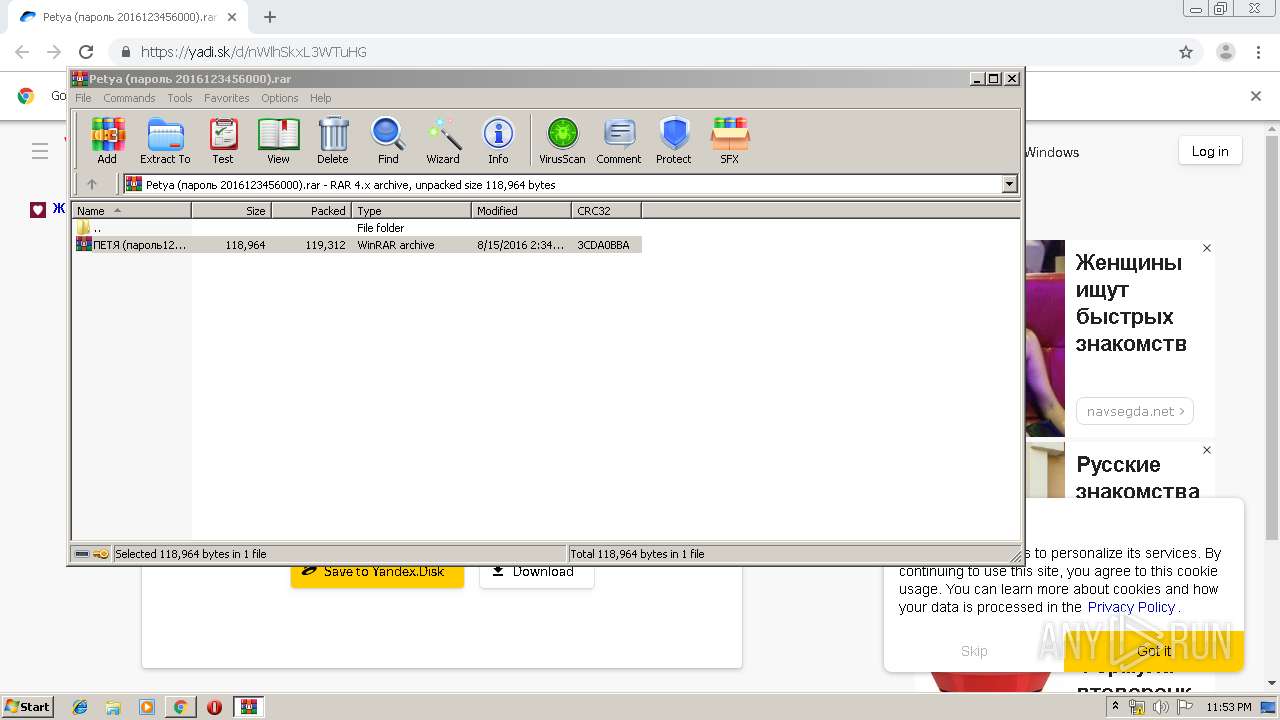Sort by the Name column header
This screenshot has height=720, width=1280.
tap(131, 210)
